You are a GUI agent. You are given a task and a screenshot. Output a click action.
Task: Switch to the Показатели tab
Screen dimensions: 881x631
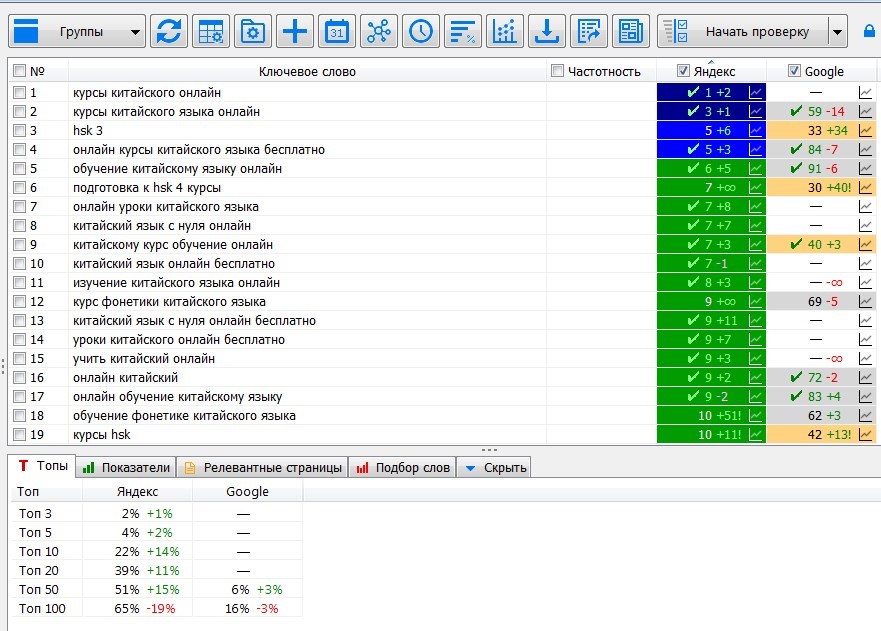[x=126, y=467]
